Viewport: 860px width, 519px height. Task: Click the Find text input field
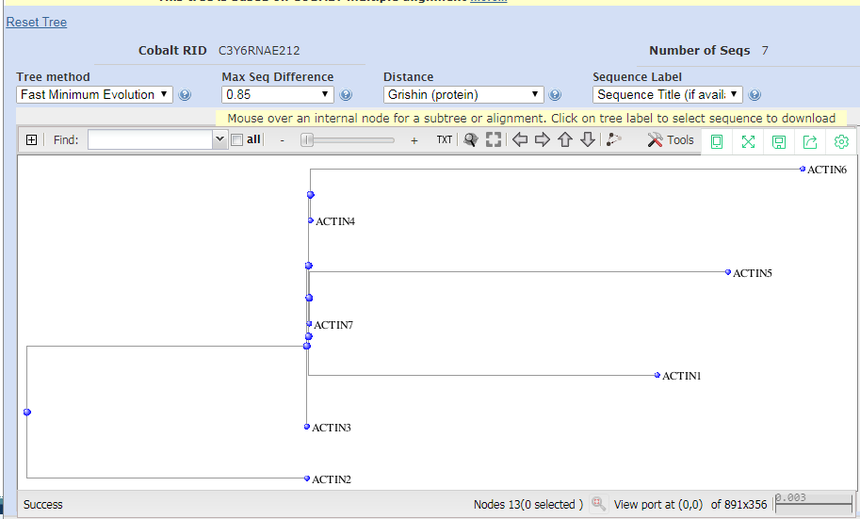tap(151, 141)
